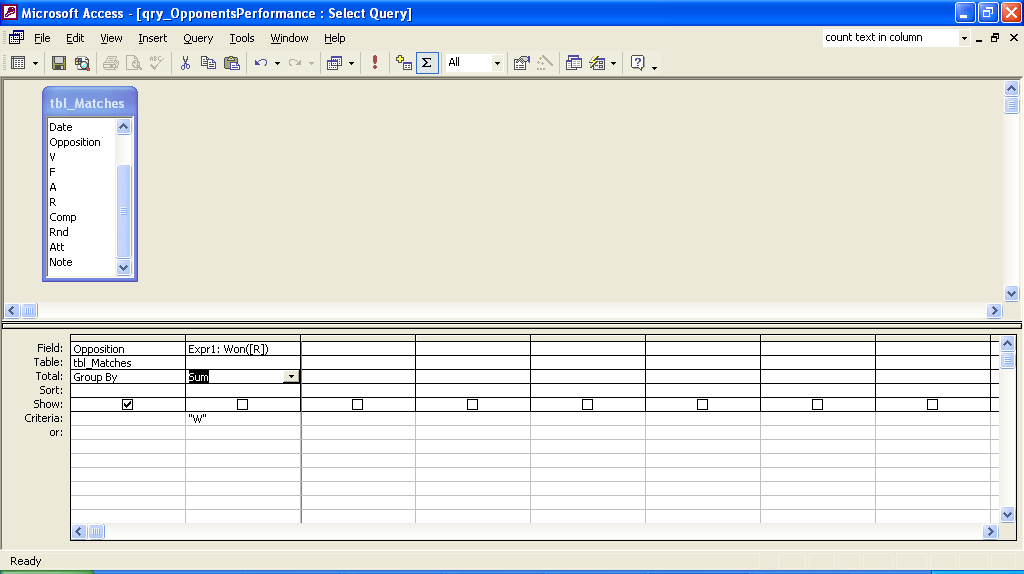Image resolution: width=1024 pixels, height=574 pixels.
Task: Cut selection with scissors icon
Action: tap(185, 63)
